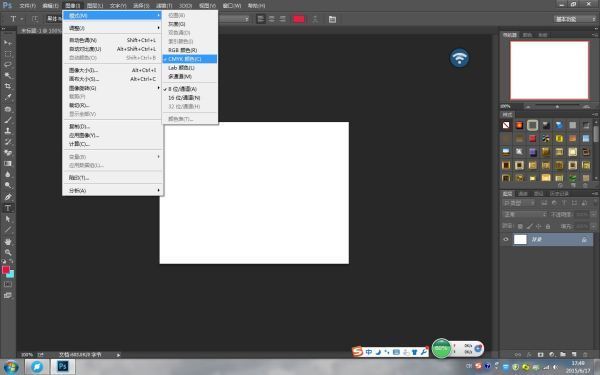600x375 pixels.
Task: Select the Clone Stamp tool
Action: click(x=8, y=131)
